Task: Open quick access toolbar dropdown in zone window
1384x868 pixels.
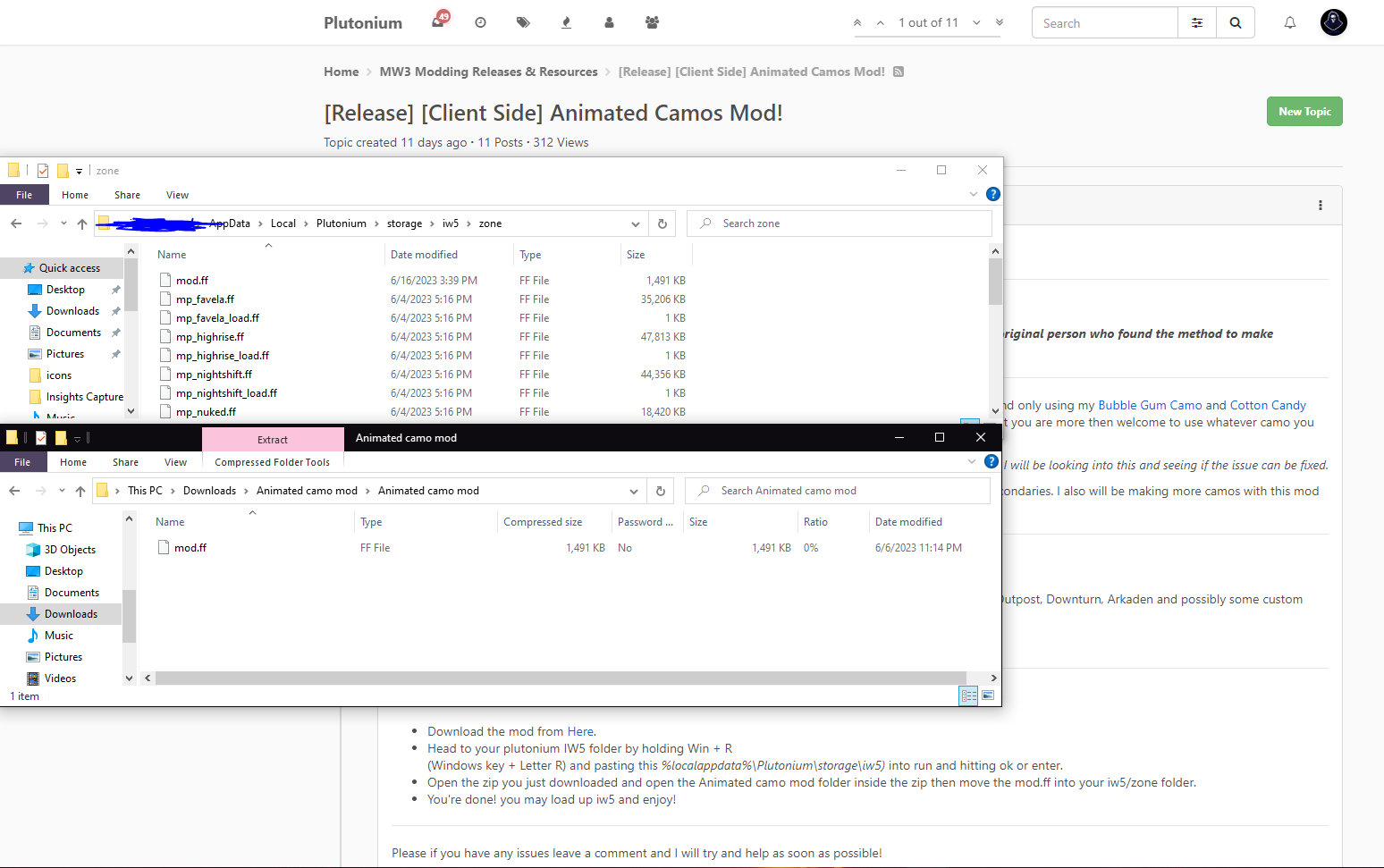Action: coord(79,170)
